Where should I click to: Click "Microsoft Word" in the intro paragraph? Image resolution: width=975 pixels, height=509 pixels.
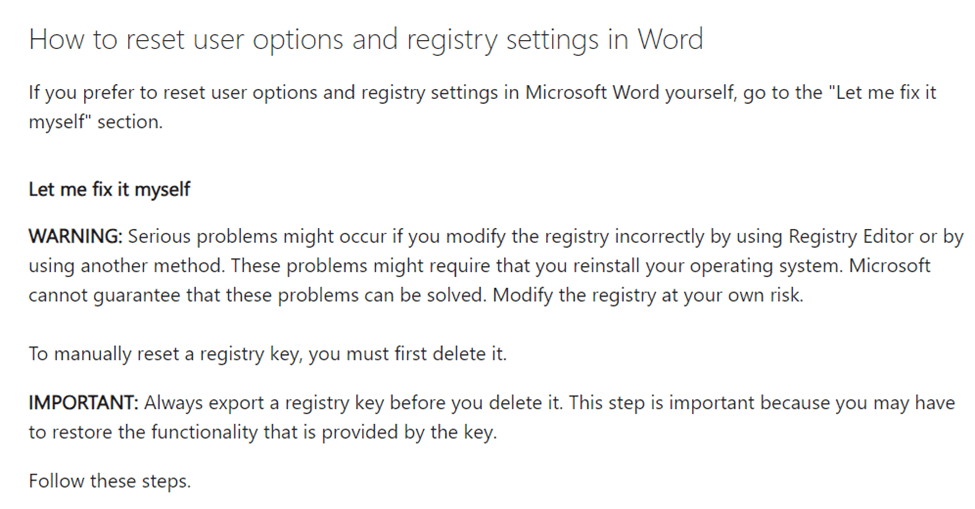(x=592, y=92)
